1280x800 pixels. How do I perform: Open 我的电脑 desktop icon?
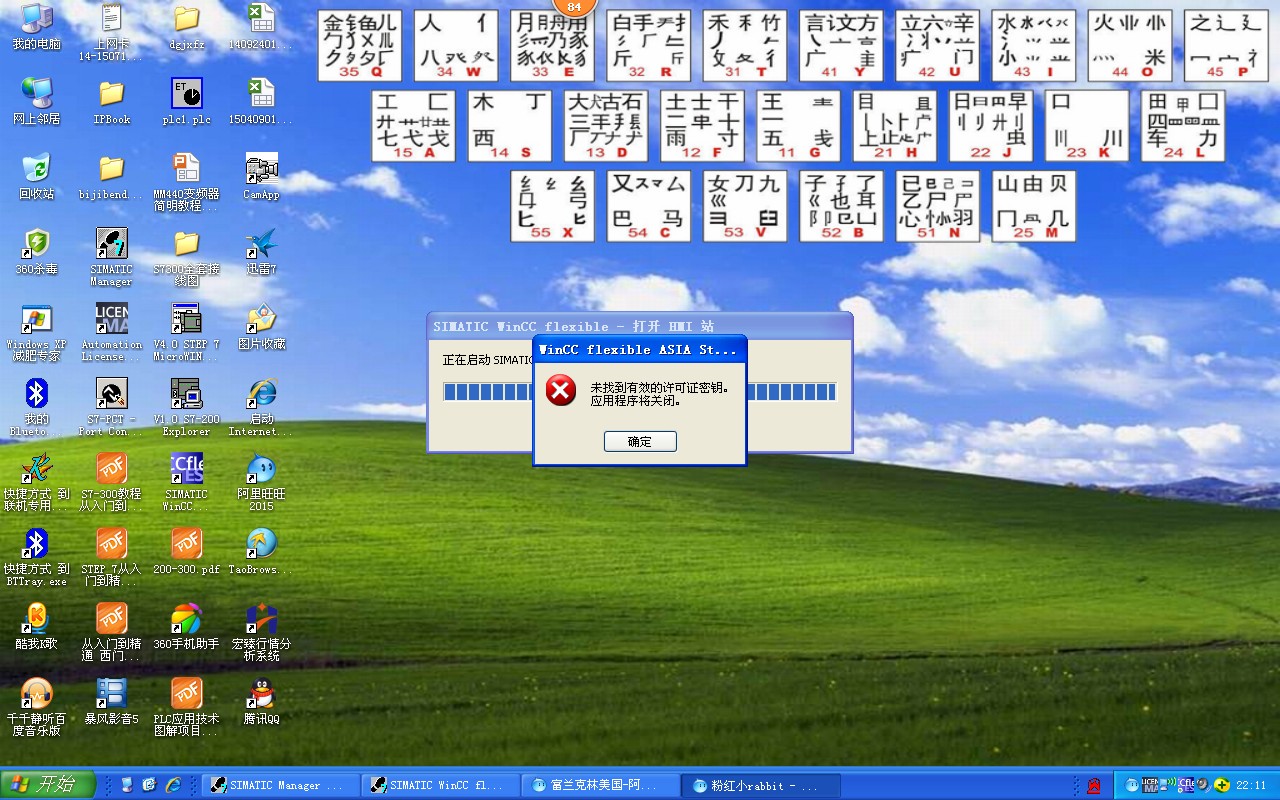37,27
